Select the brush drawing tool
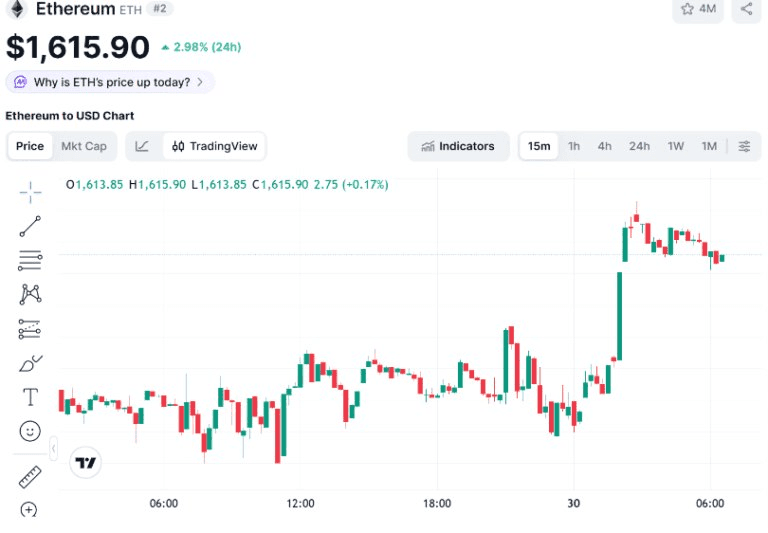The width and height of the screenshot is (768, 533). pos(30,363)
